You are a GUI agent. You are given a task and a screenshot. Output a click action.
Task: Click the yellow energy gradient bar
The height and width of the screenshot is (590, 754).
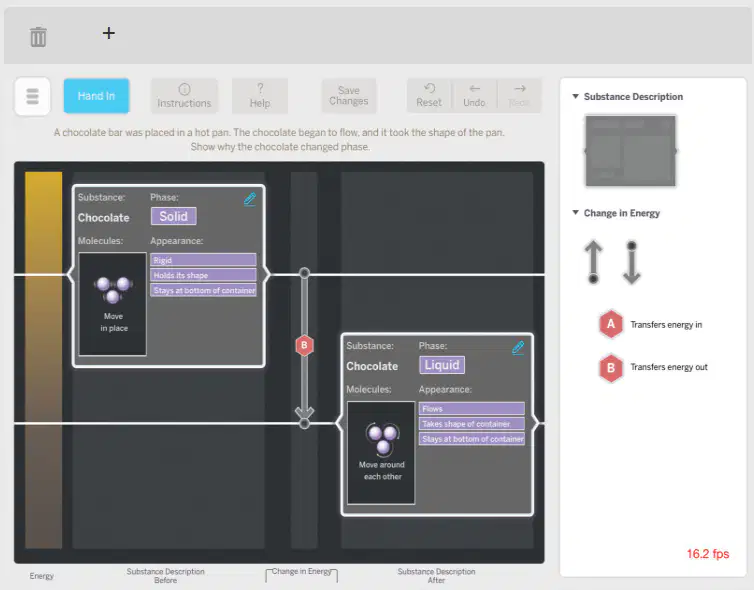[x=43, y=360]
